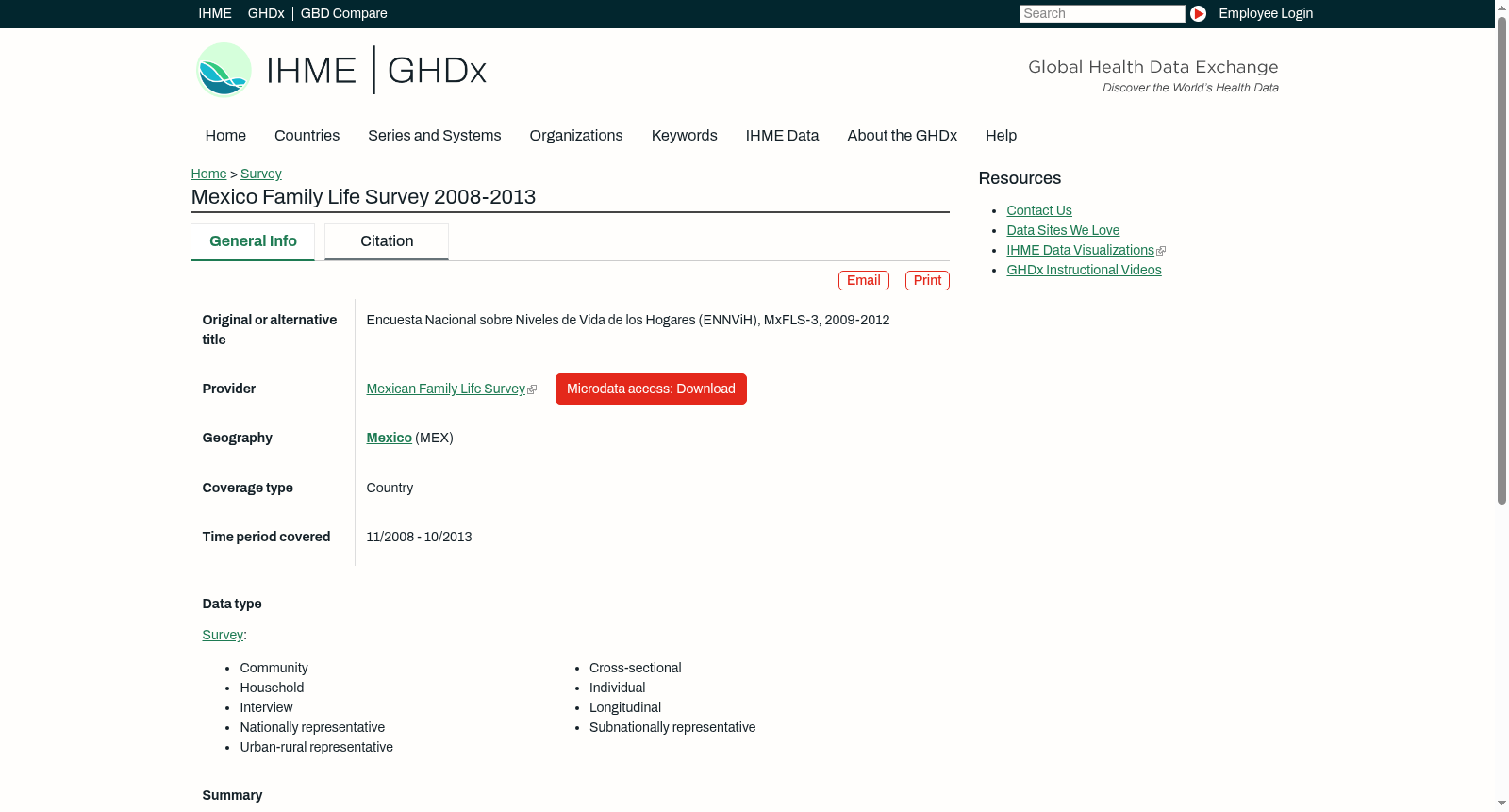This screenshot has width=1509, height=812.
Task: Submit search with the red arrow icon
Action: coord(1198,13)
